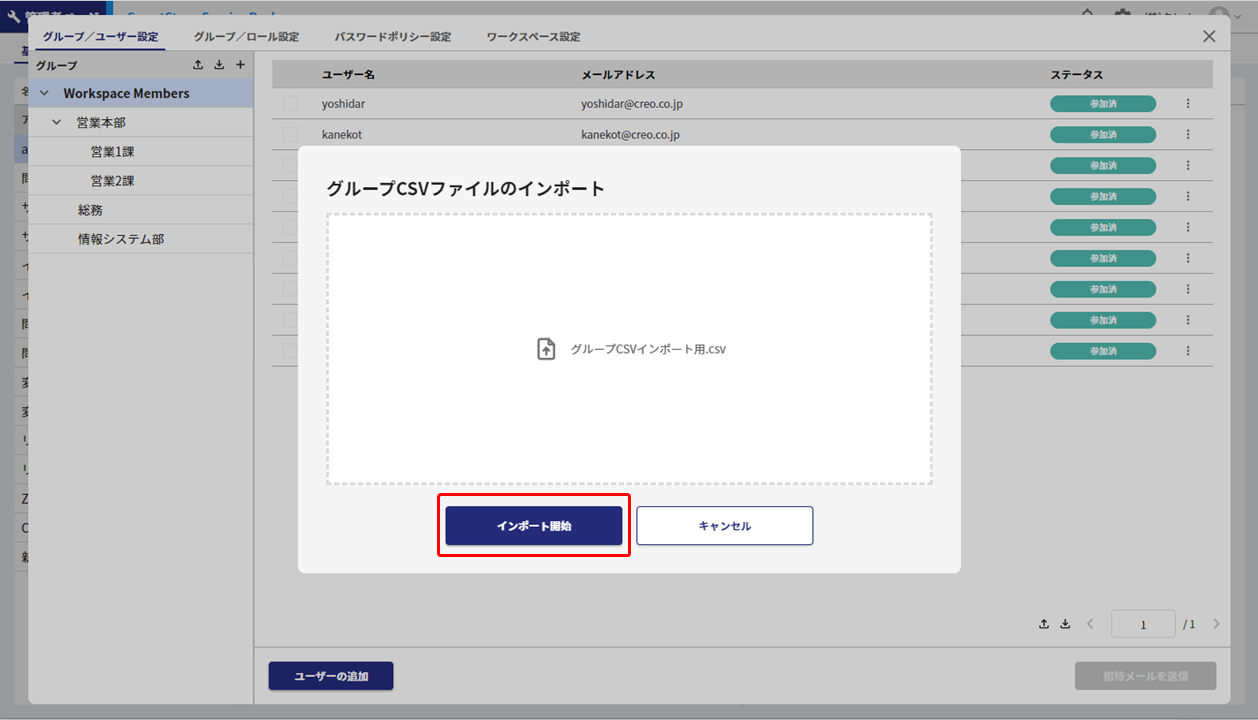Viewport: 1258px width, 720px height.
Task: Collapse the Workspace Members group
Action: 44,94
